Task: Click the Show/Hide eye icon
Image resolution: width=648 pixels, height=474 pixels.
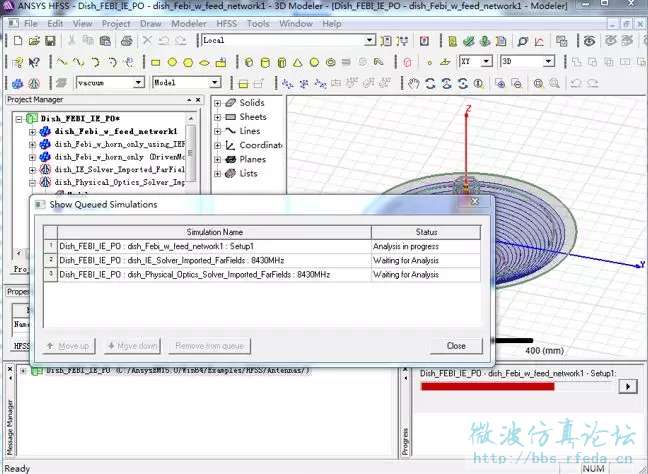Action: (x=589, y=40)
